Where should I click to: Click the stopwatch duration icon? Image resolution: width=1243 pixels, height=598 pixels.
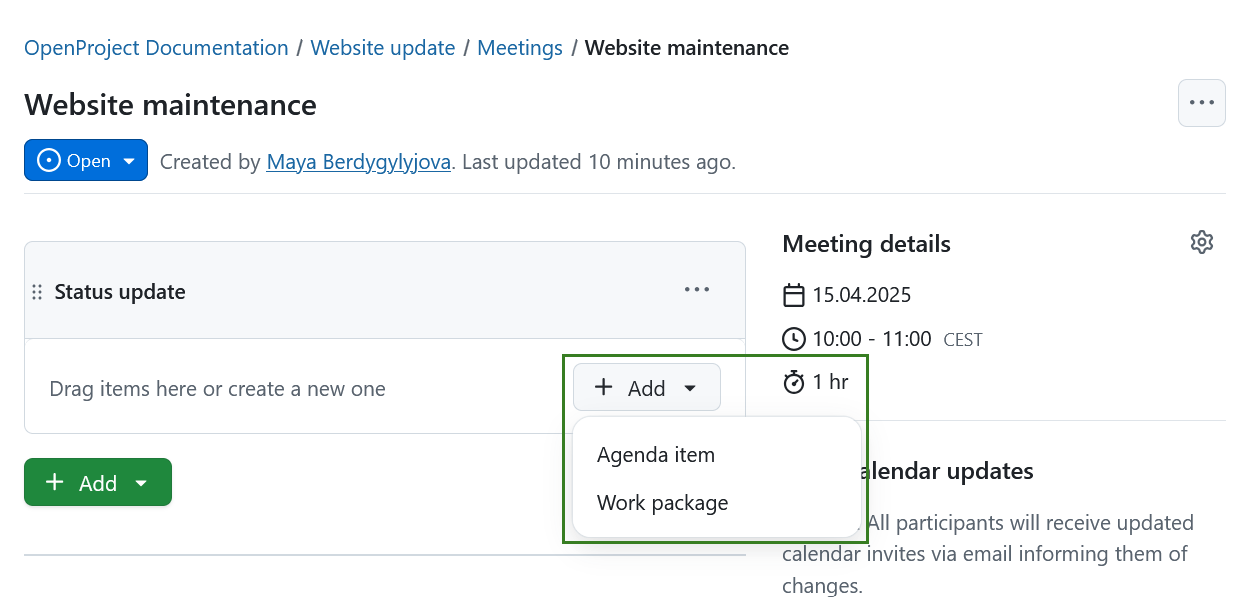coord(793,381)
